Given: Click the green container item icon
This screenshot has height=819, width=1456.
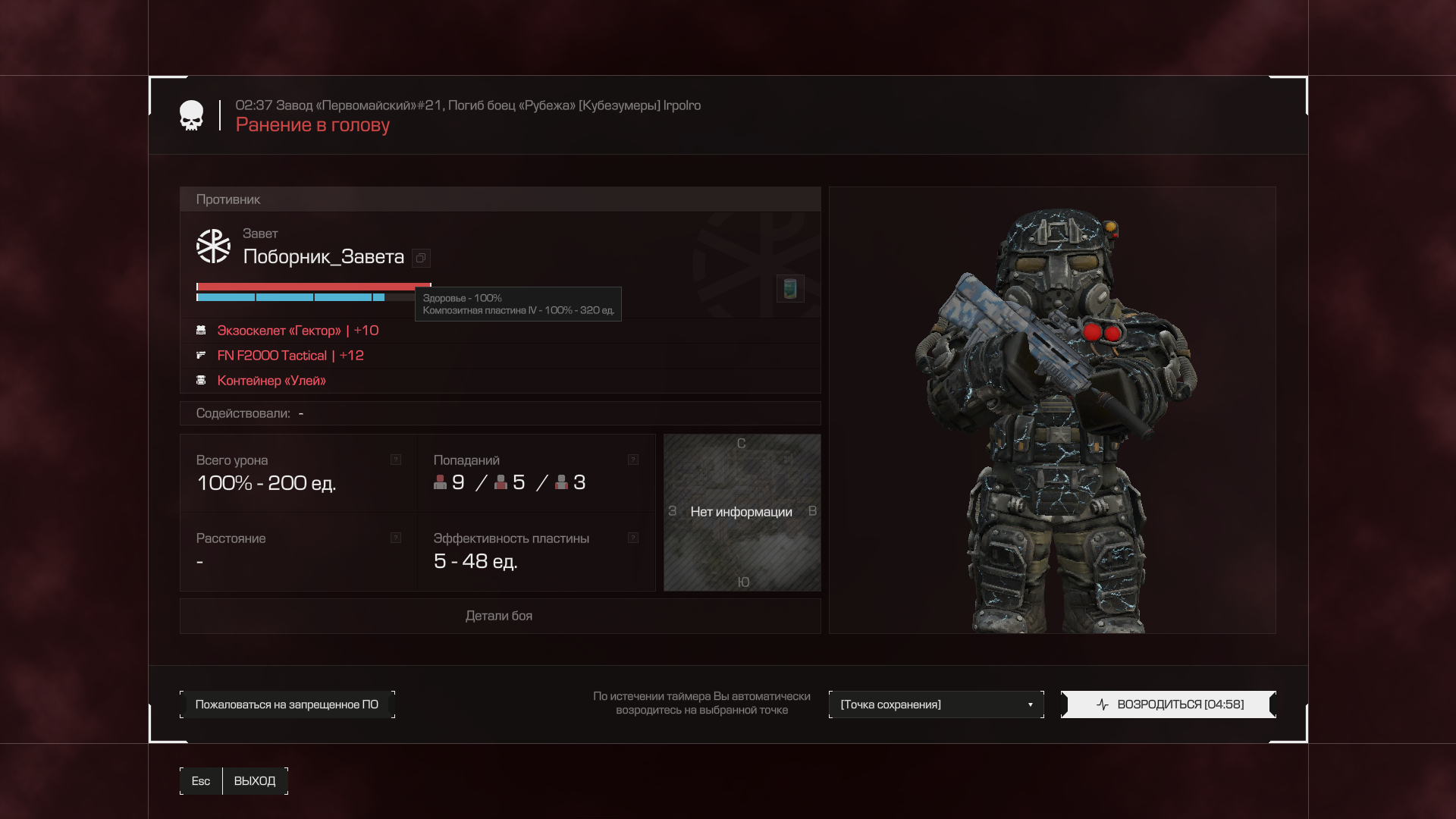Looking at the screenshot, I should click(x=790, y=288).
